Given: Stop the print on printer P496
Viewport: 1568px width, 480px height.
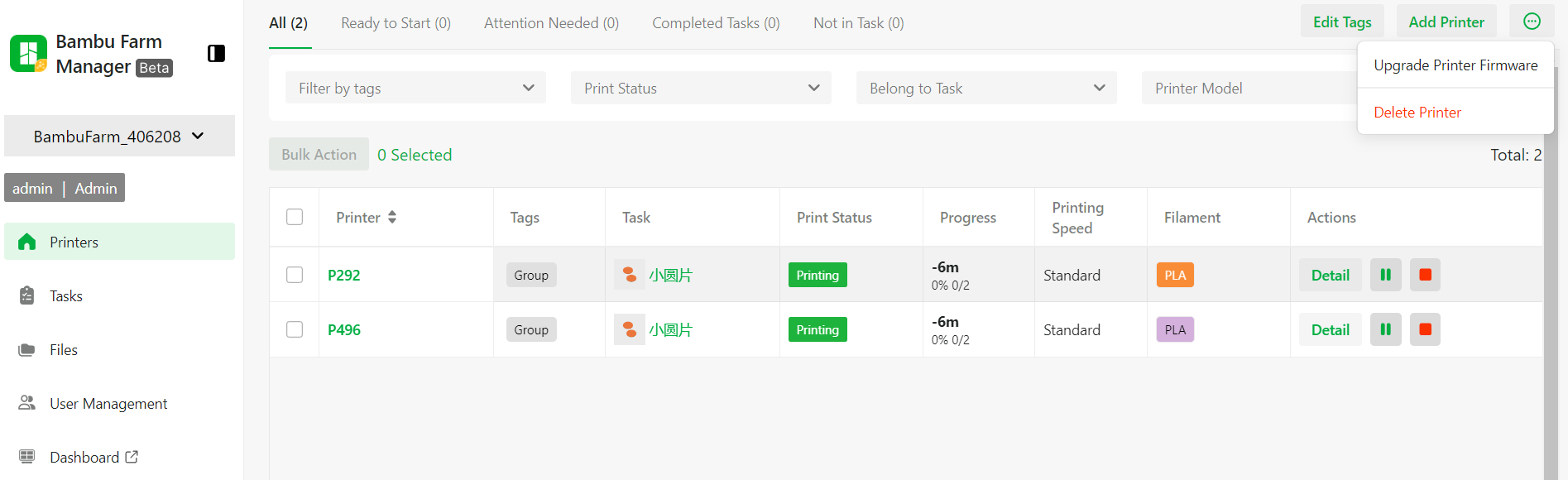Looking at the screenshot, I should click(x=1425, y=329).
